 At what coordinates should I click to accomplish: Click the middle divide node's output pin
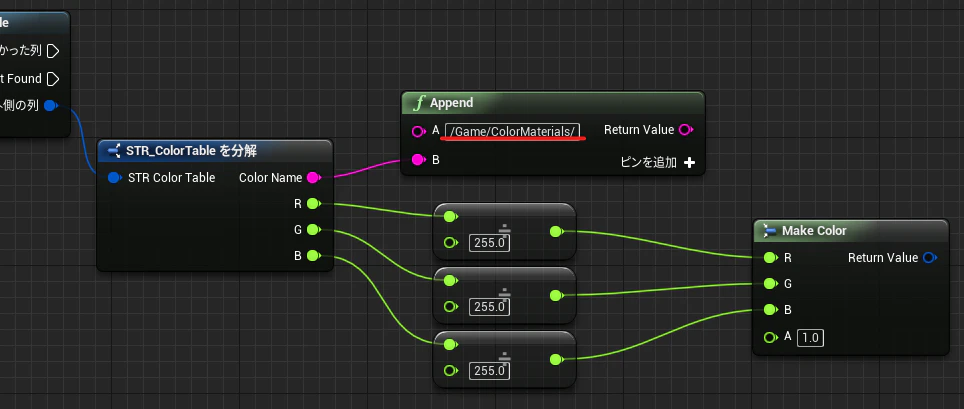tap(556, 295)
